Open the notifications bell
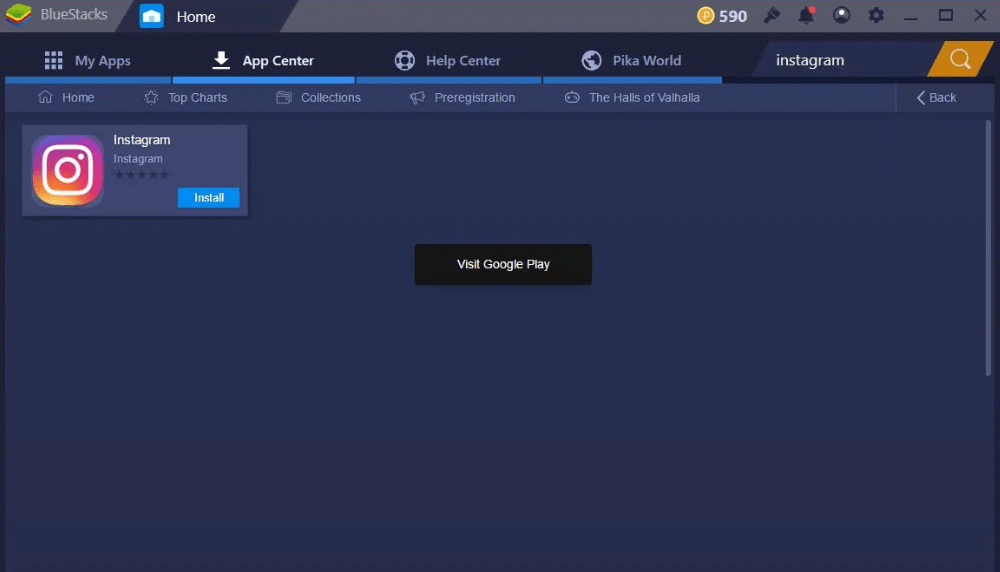 [x=807, y=15]
